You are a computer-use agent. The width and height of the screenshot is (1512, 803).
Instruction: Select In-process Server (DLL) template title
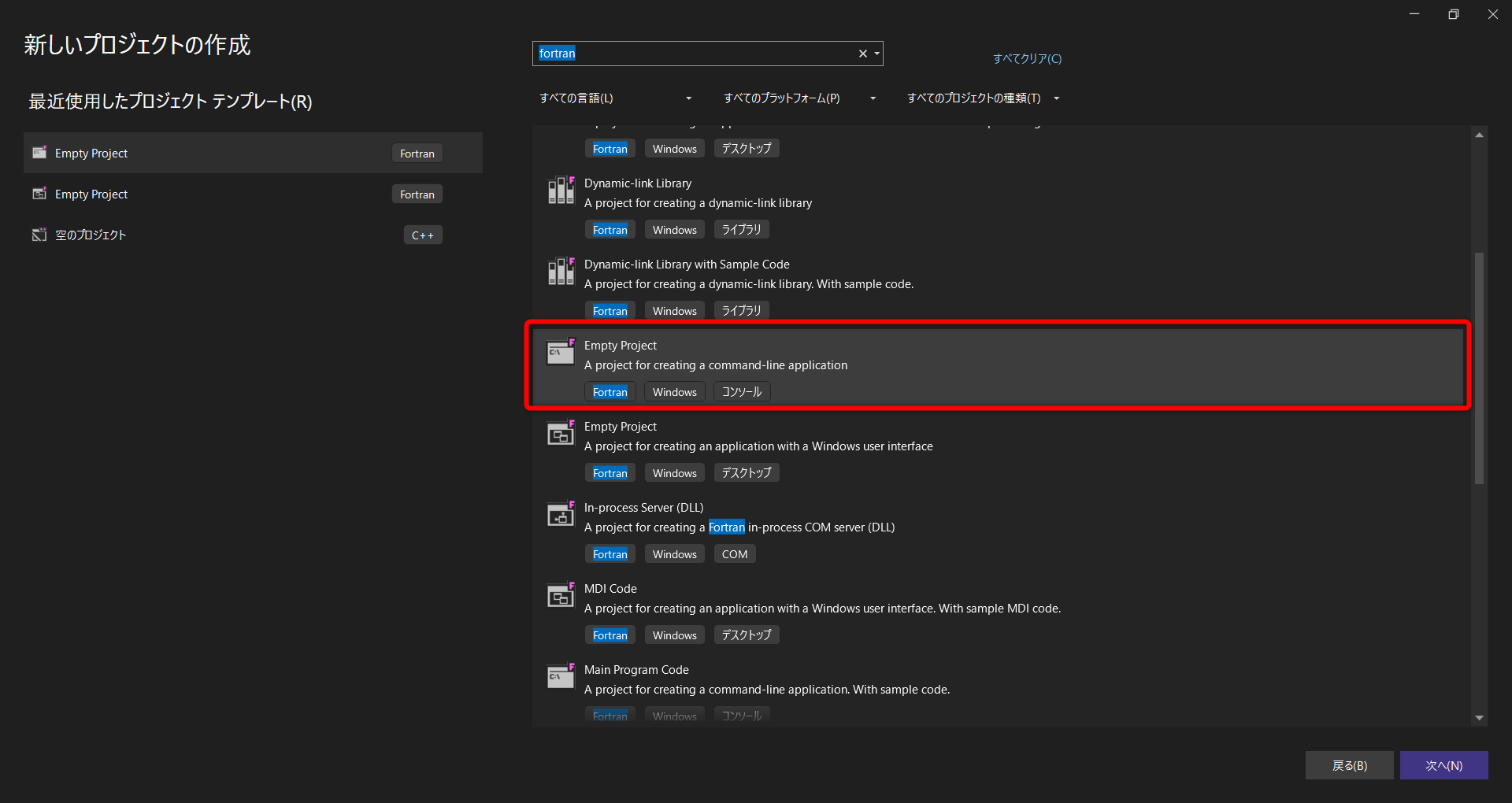pyautogui.click(x=643, y=507)
